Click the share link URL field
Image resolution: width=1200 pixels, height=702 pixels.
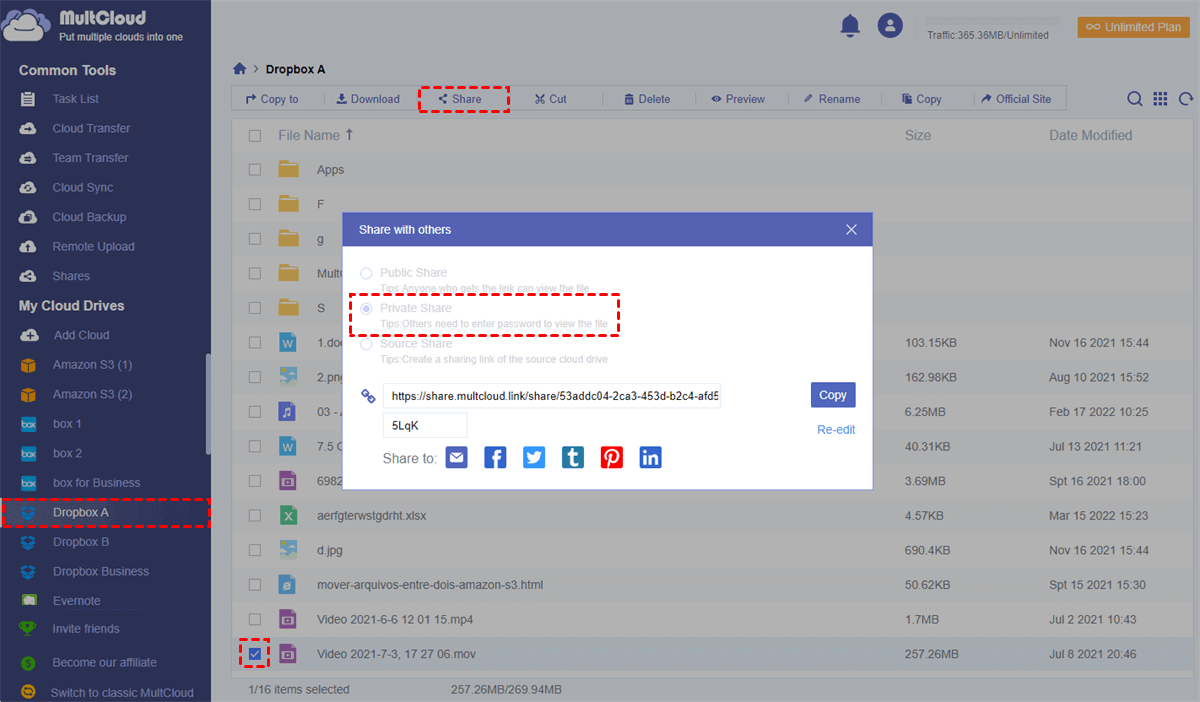pos(551,395)
